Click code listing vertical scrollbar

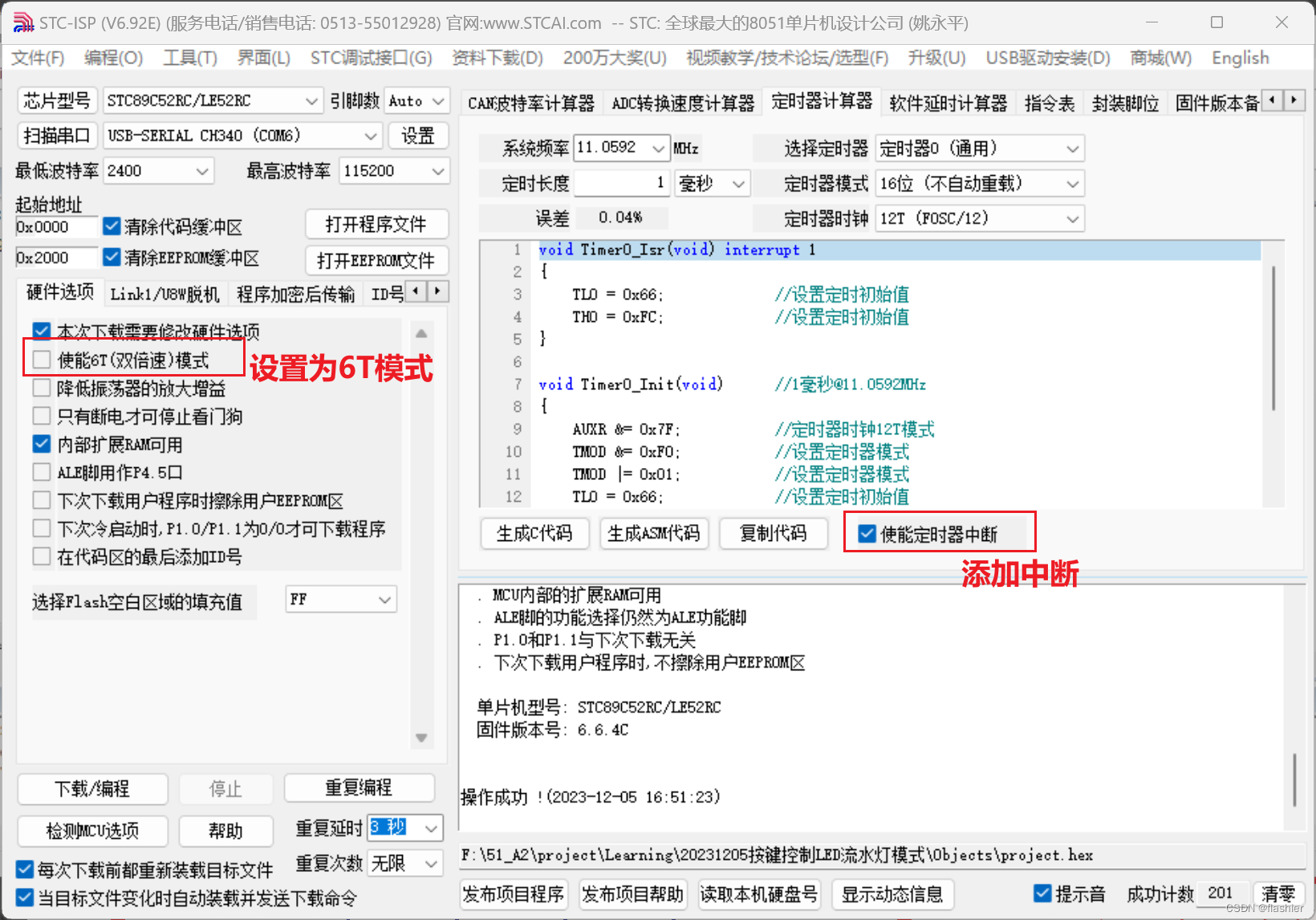1273,337
